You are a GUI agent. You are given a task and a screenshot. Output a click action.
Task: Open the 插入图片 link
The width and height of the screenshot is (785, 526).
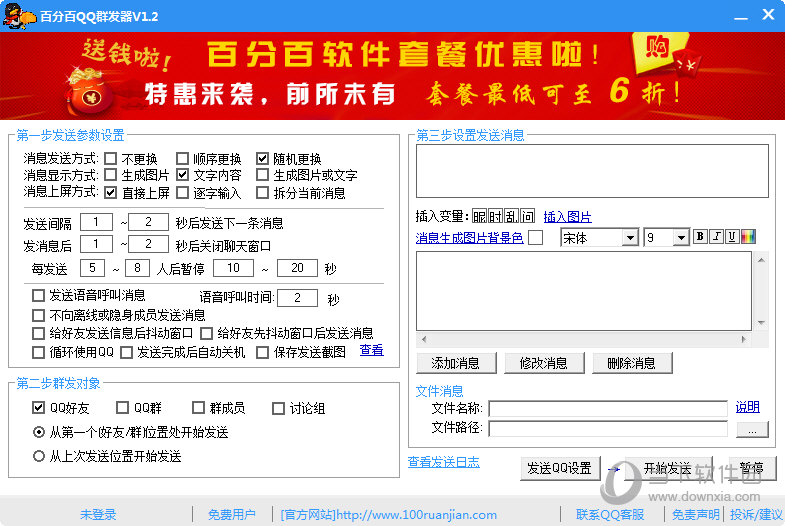tap(567, 216)
